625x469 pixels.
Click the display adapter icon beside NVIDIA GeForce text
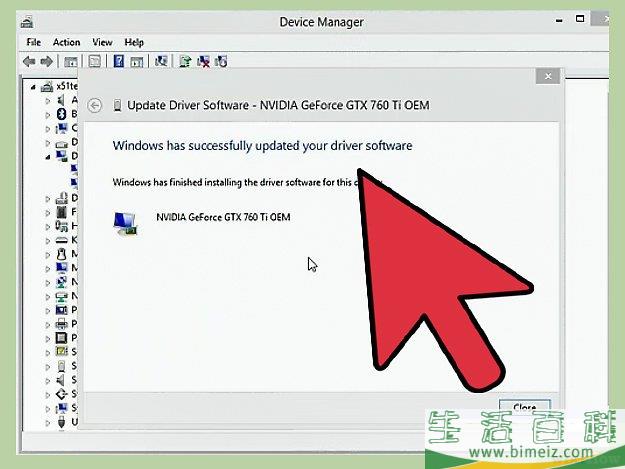pyautogui.click(x=125, y=224)
